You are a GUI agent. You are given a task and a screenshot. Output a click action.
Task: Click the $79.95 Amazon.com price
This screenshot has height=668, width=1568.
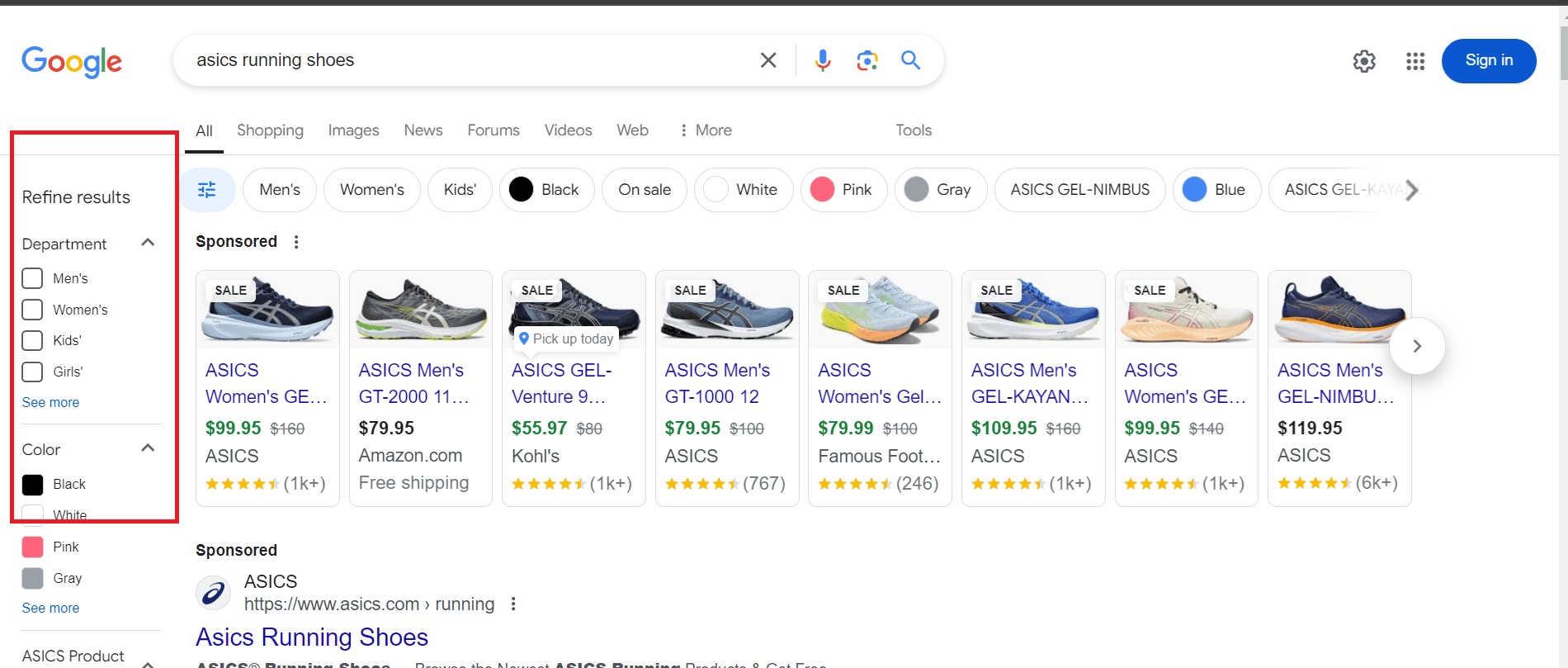click(x=386, y=429)
